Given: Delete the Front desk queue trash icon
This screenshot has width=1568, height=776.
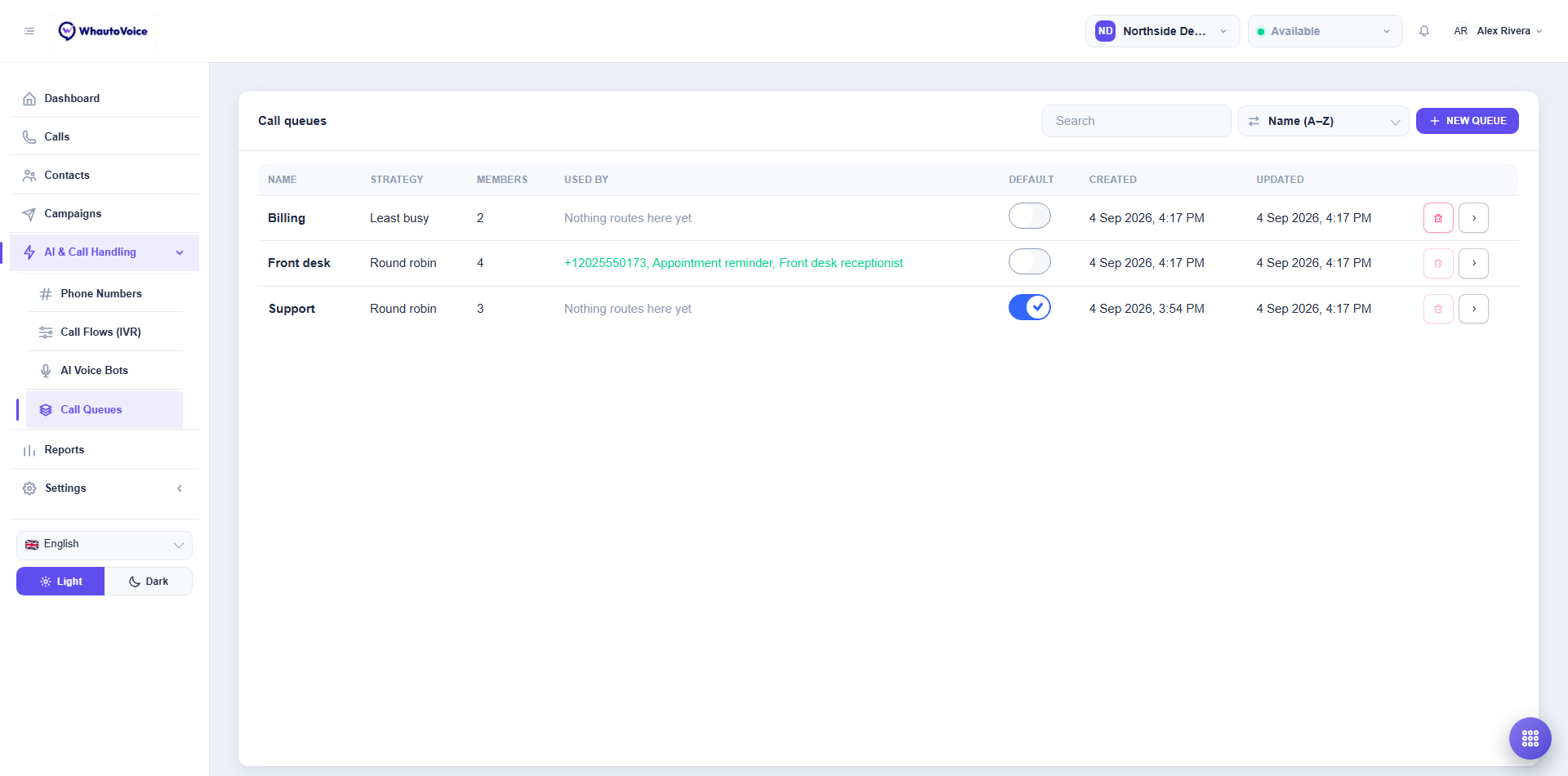Looking at the screenshot, I should pos(1438,263).
